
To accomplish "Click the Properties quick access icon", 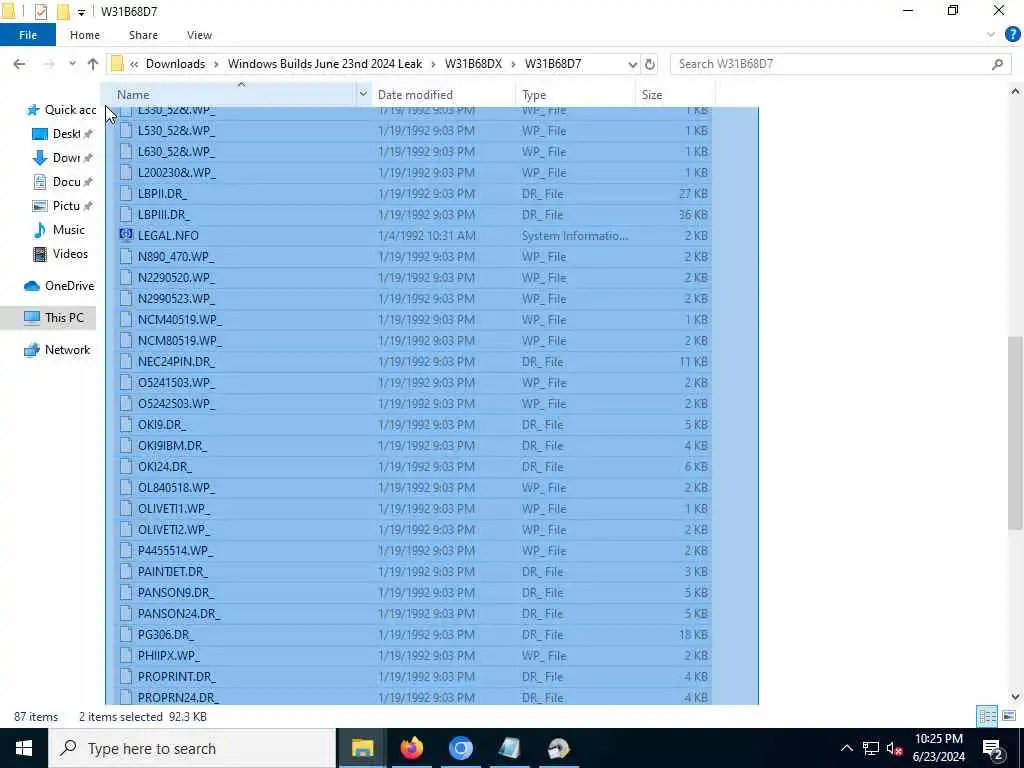I will (40, 11).
